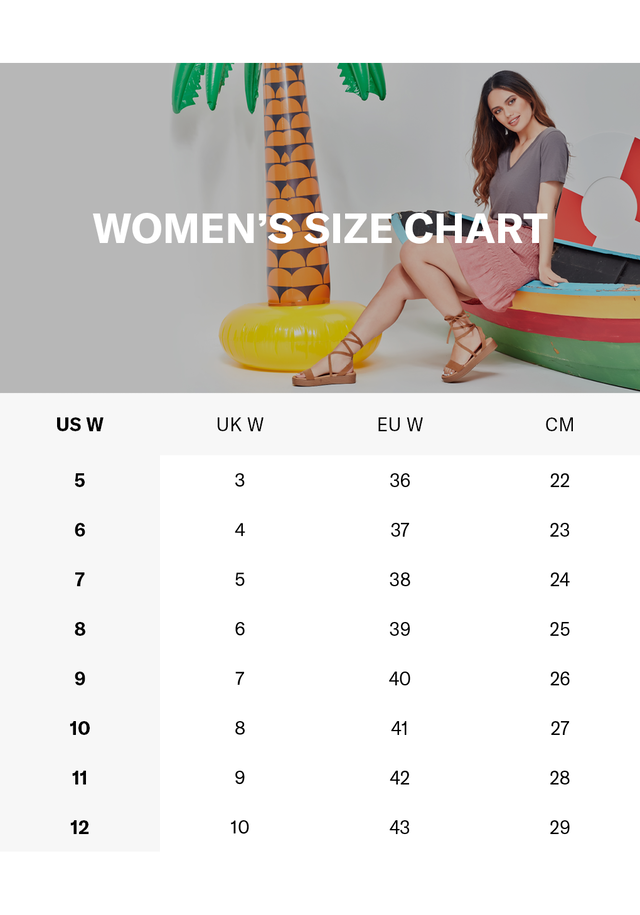
Task: Click US size 8 row label
Action: click(x=80, y=629)
